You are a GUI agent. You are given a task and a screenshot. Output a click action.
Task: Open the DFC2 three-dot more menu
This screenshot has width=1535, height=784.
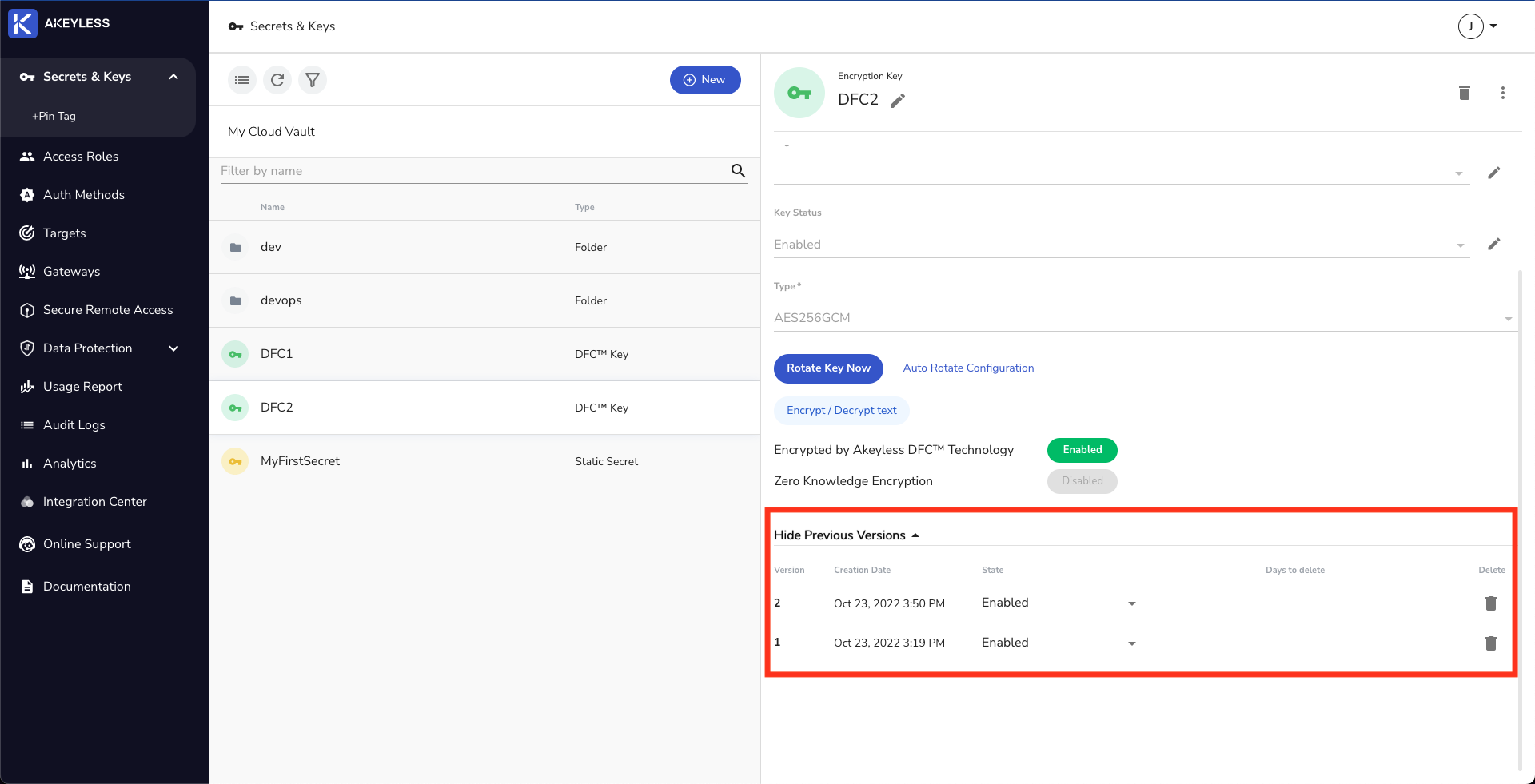point(1503,93)
